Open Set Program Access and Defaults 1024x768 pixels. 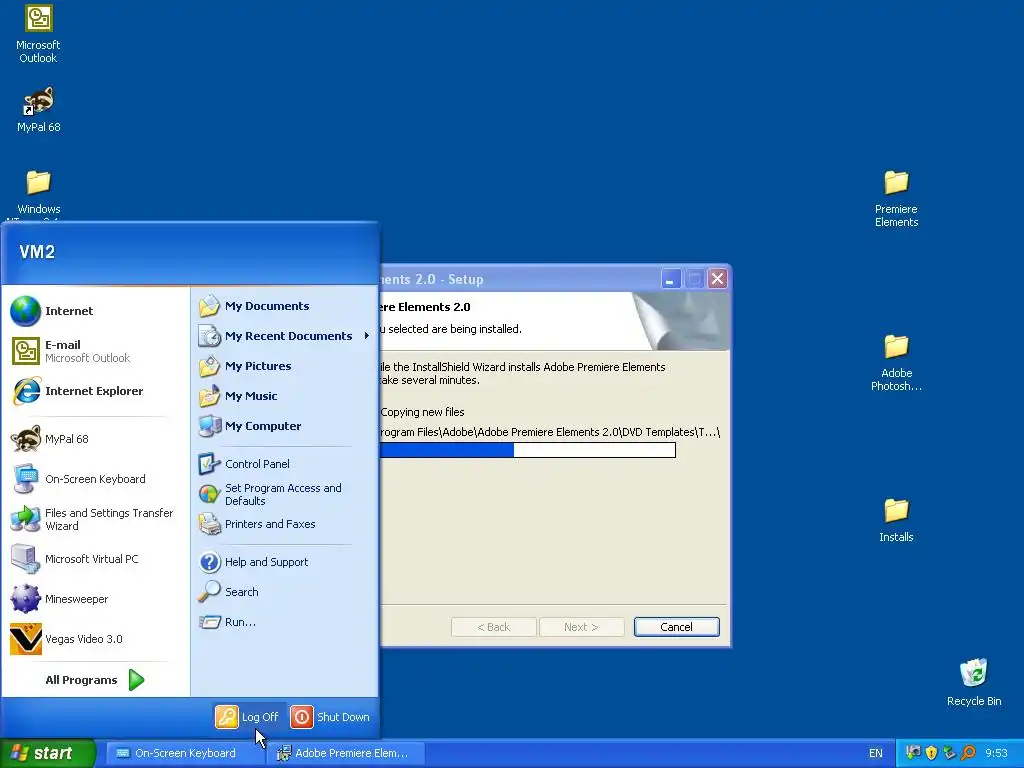[285, 494]
